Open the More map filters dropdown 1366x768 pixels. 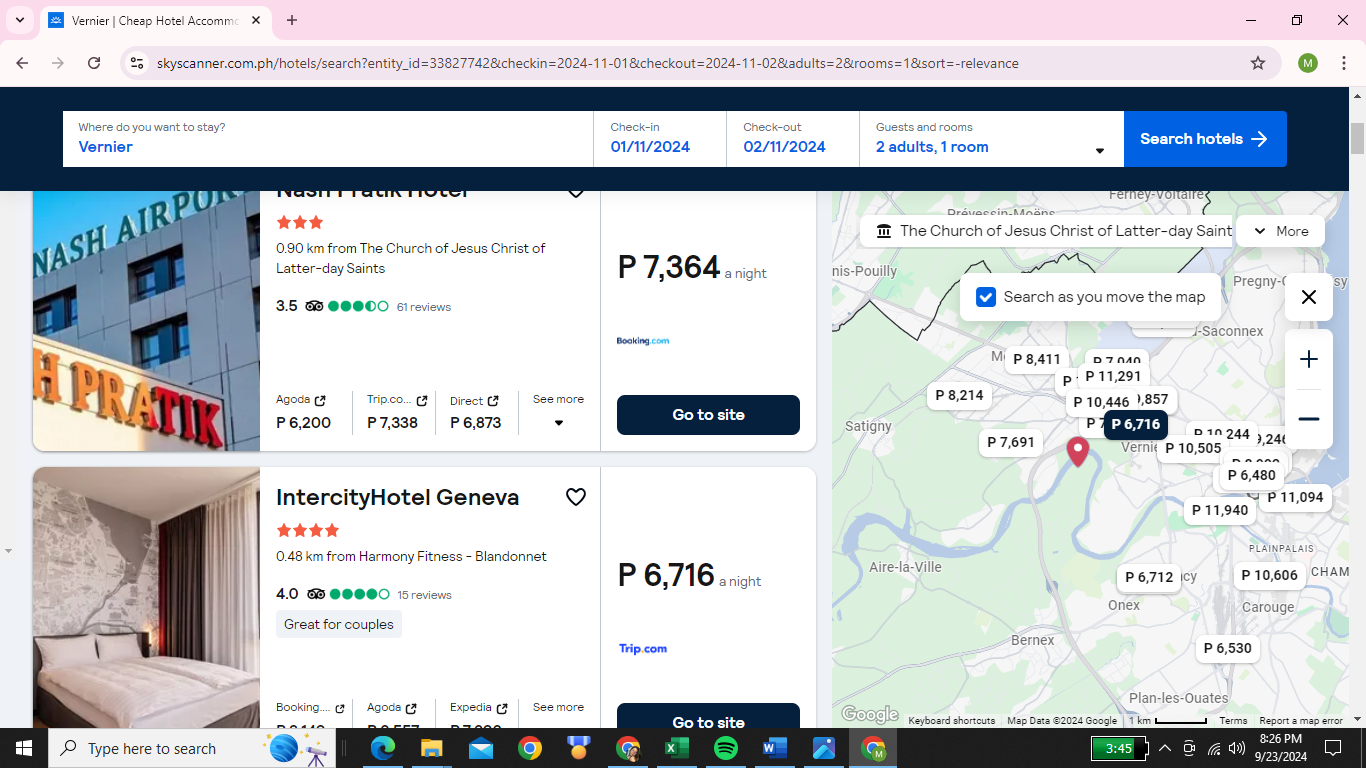click(1280, 231)
